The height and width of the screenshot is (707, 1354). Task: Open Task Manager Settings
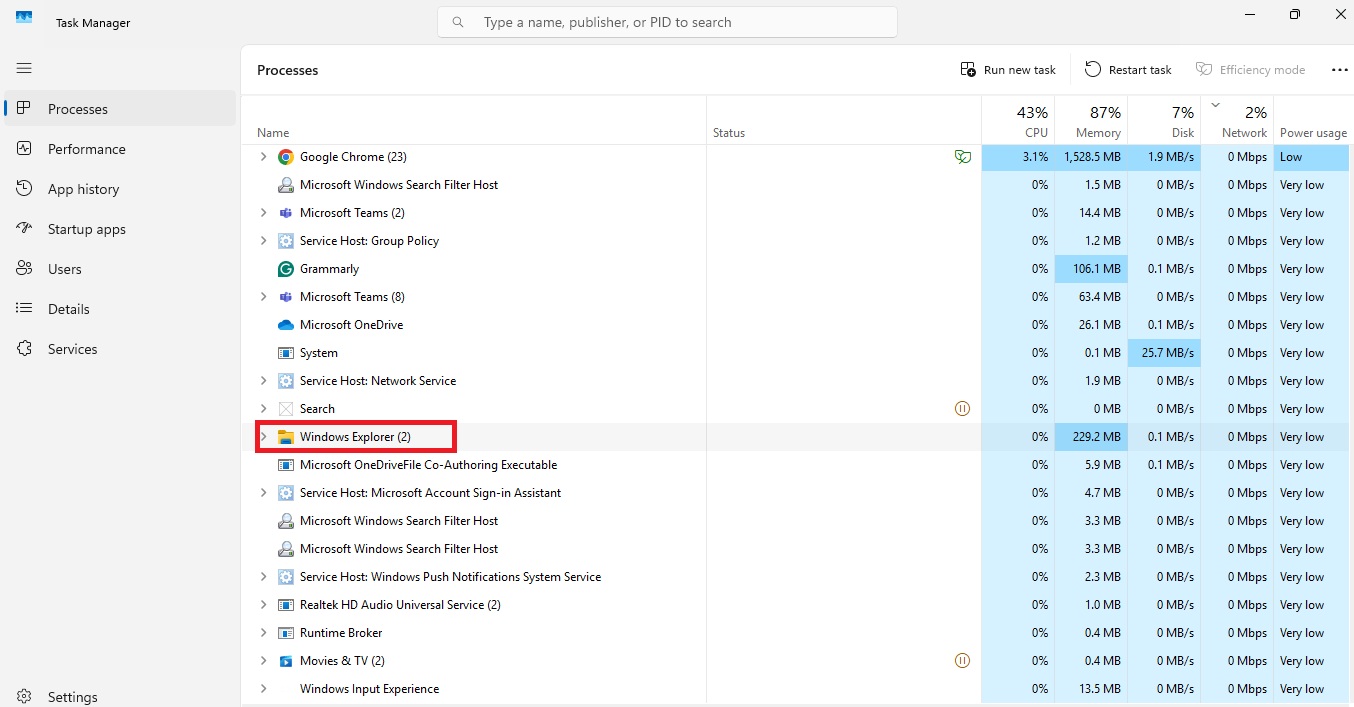click(x=120, y=697)
